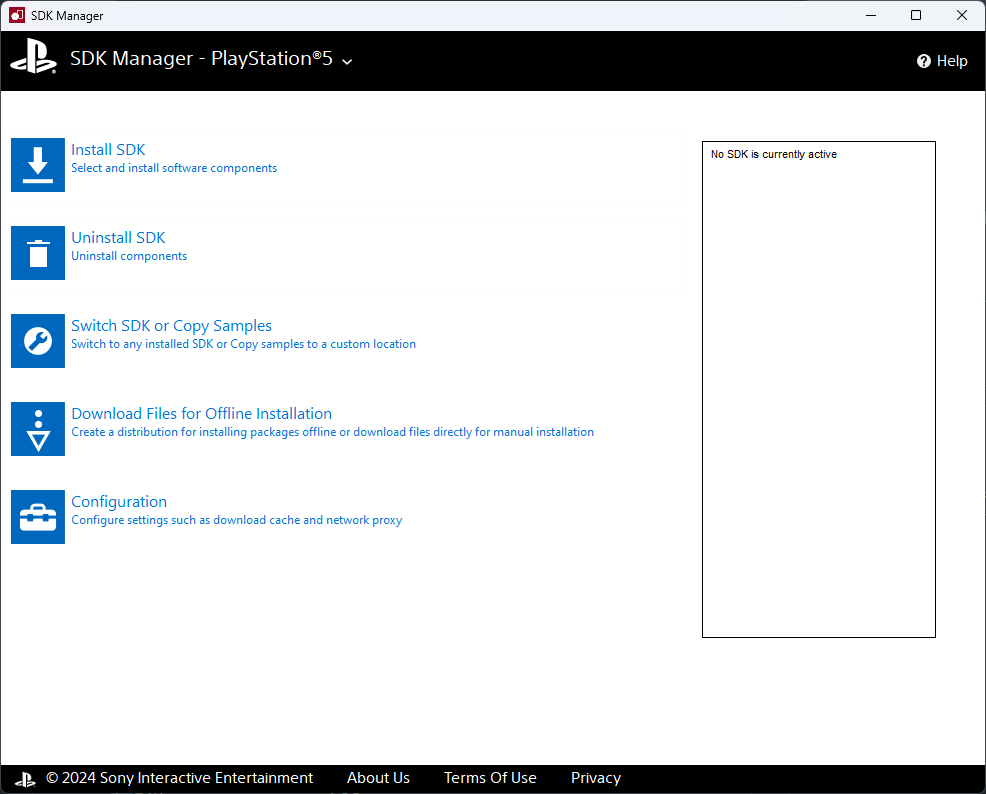
Task: Click the small PlayStation logo in footer
Action: click(25, 779)
